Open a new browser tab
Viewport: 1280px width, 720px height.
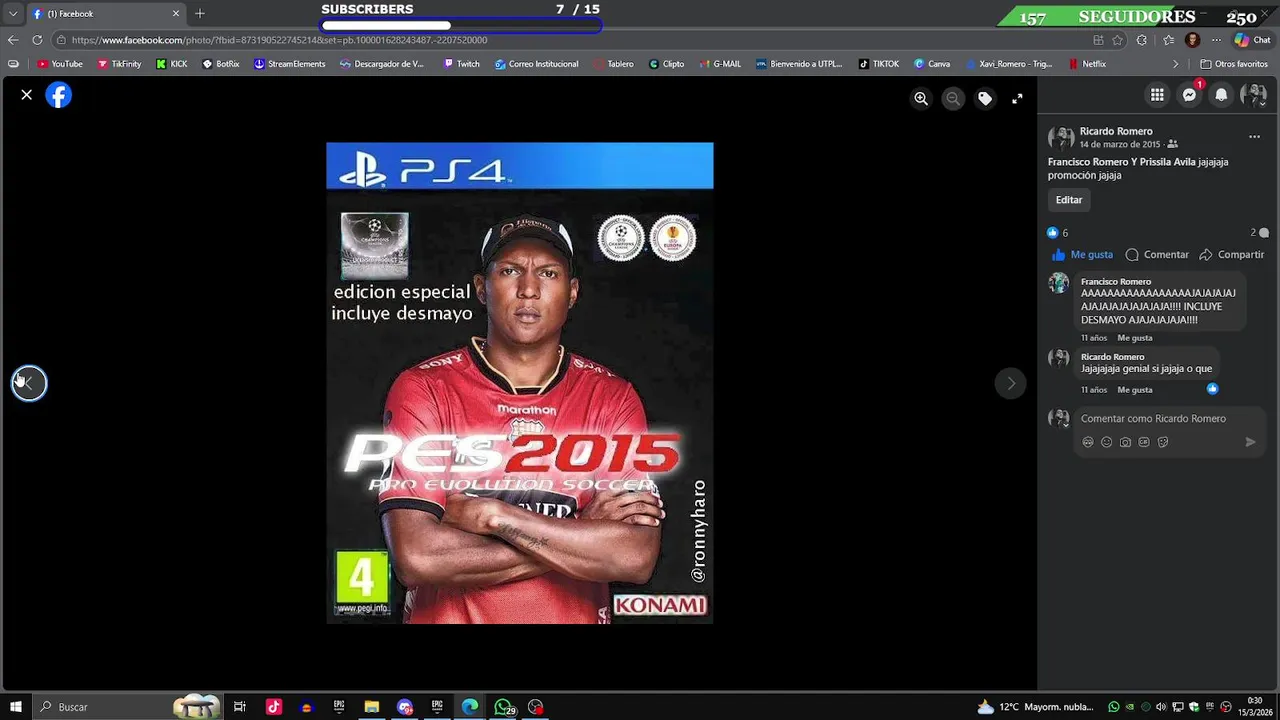[200, 14]
